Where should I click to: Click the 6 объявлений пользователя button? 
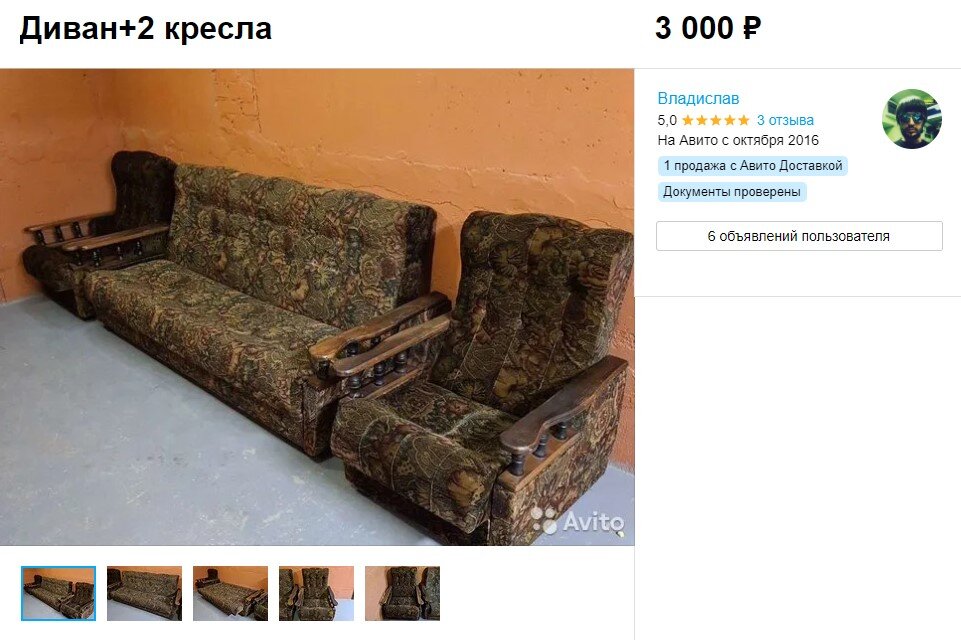[x=799, y=236]
